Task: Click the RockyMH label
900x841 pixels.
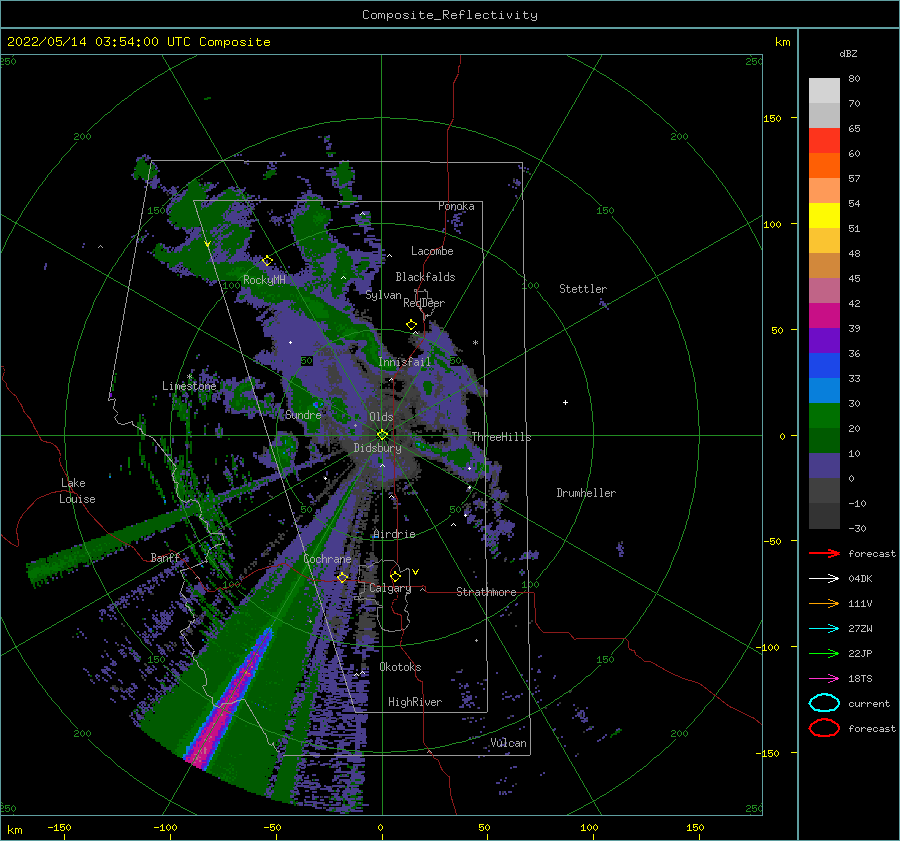Action: click(264, 280)
